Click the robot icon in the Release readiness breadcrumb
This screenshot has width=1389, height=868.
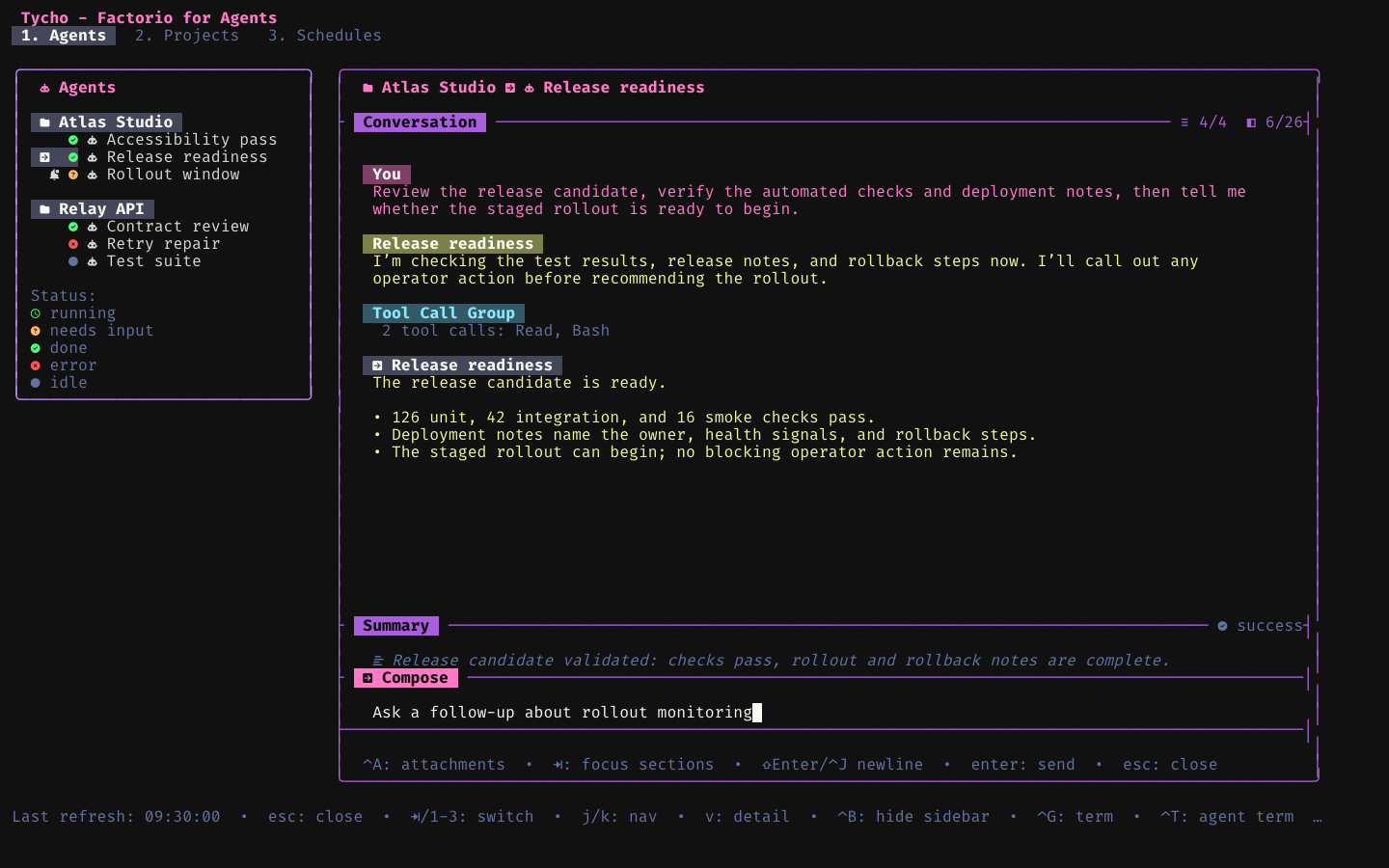point(530,88)
